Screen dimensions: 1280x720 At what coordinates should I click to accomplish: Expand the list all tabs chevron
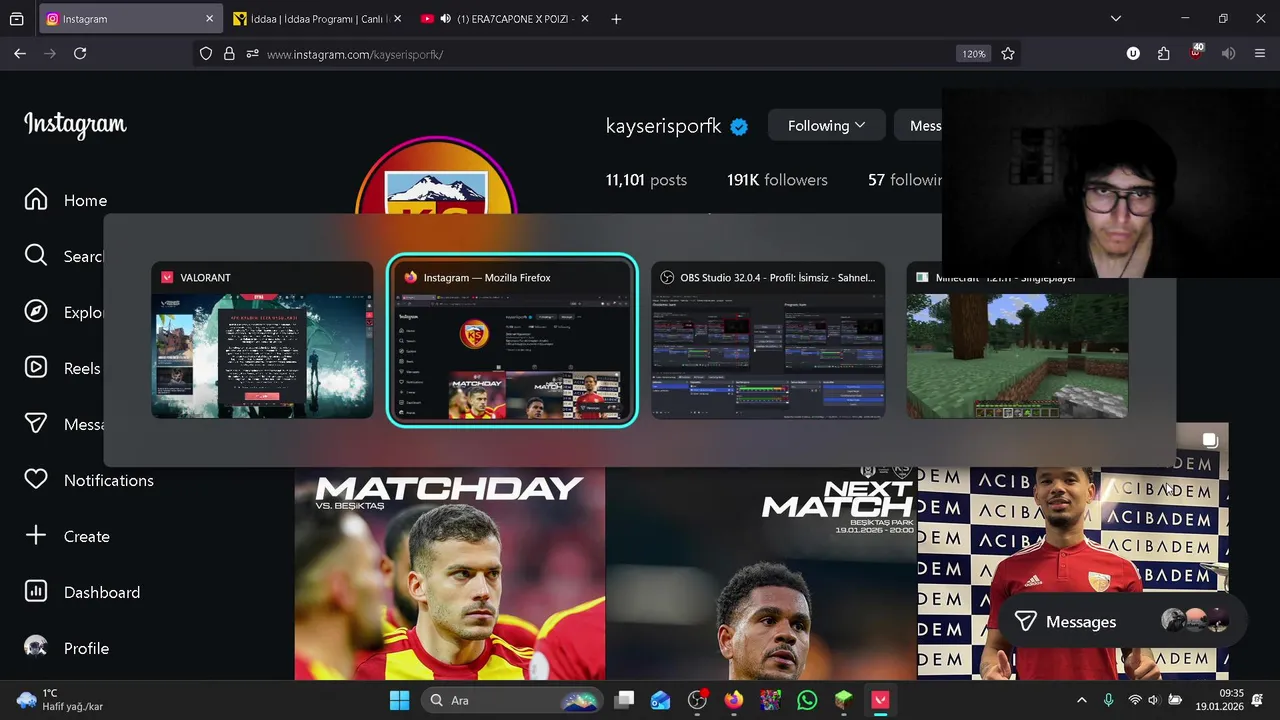click(1116, 19)
